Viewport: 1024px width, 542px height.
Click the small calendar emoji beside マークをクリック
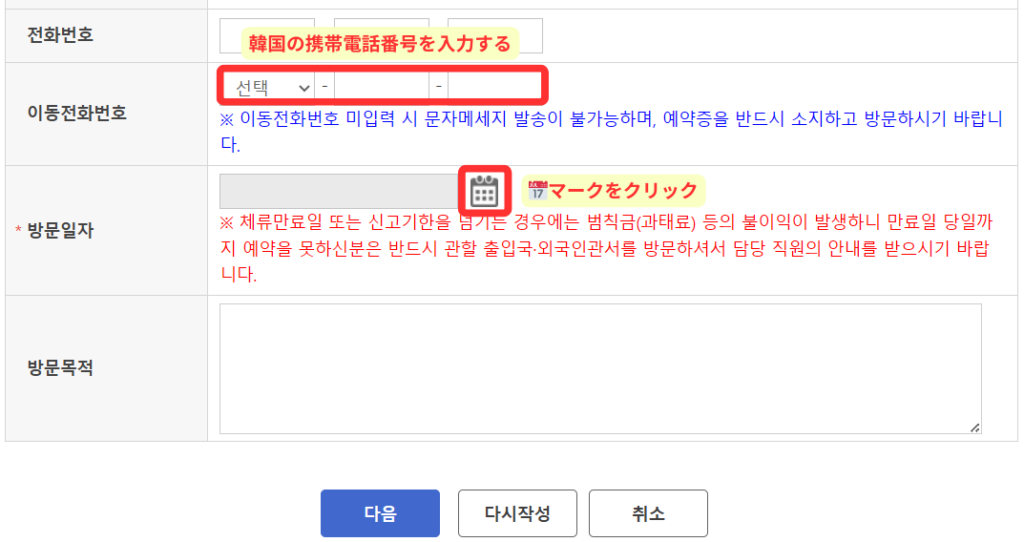537,191
